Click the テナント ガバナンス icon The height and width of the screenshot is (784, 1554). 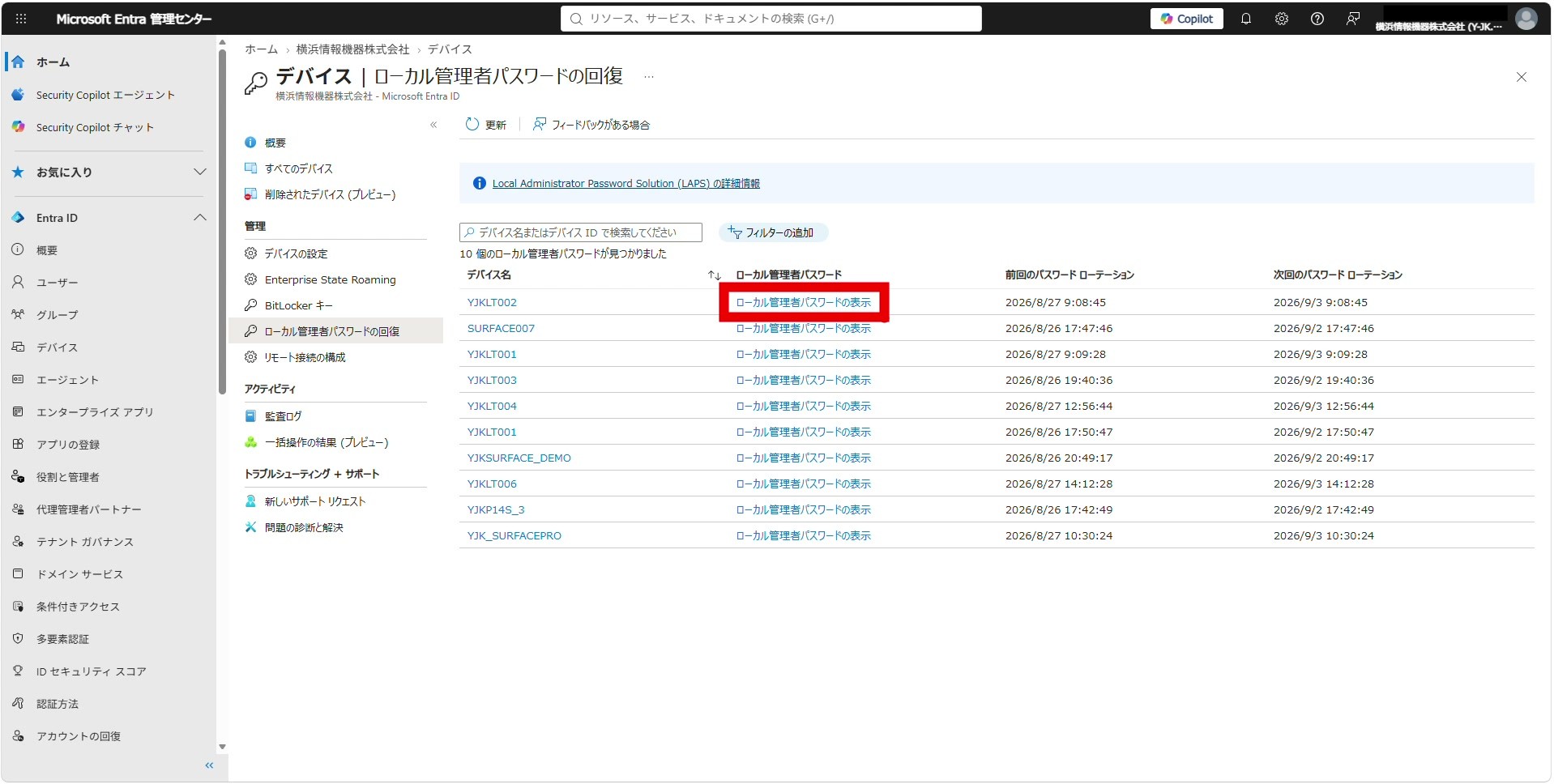pos(18,541)
